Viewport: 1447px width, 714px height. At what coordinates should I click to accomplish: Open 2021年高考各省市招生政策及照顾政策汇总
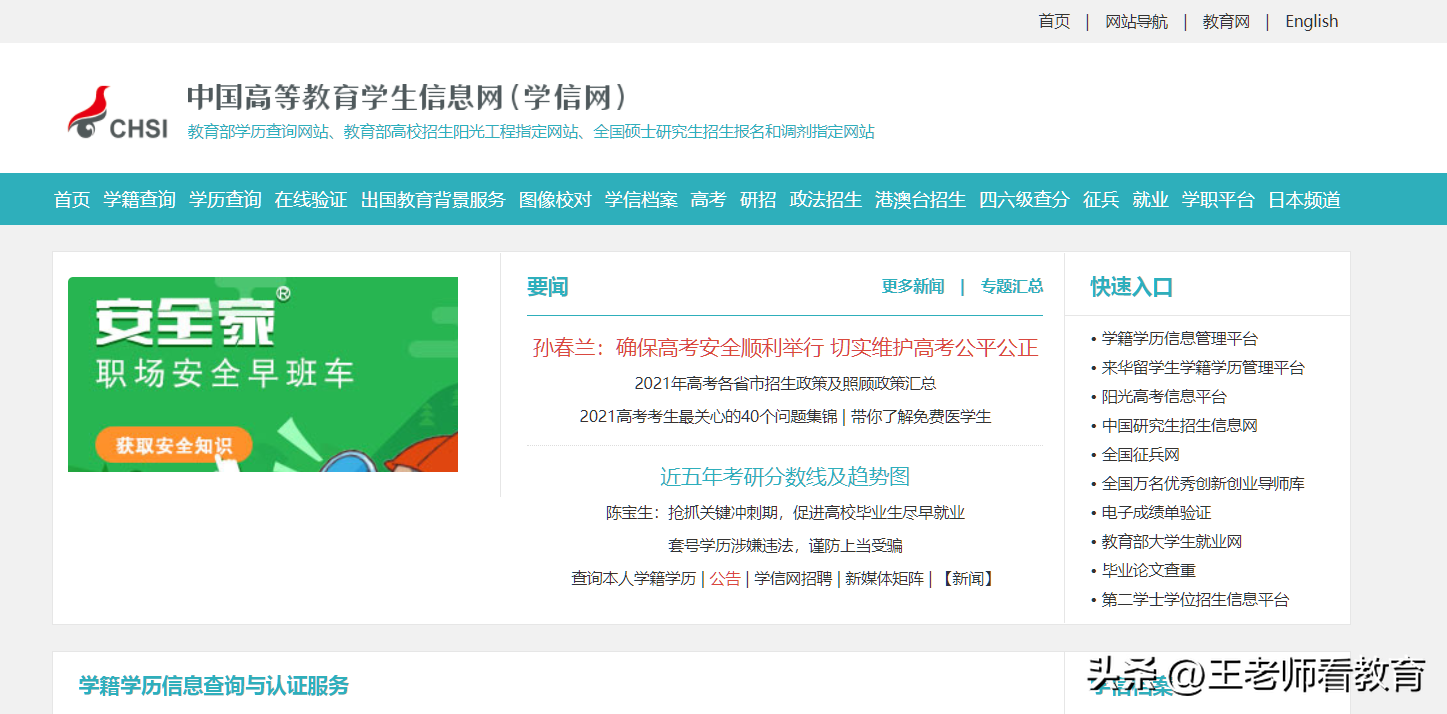[785, 383]
